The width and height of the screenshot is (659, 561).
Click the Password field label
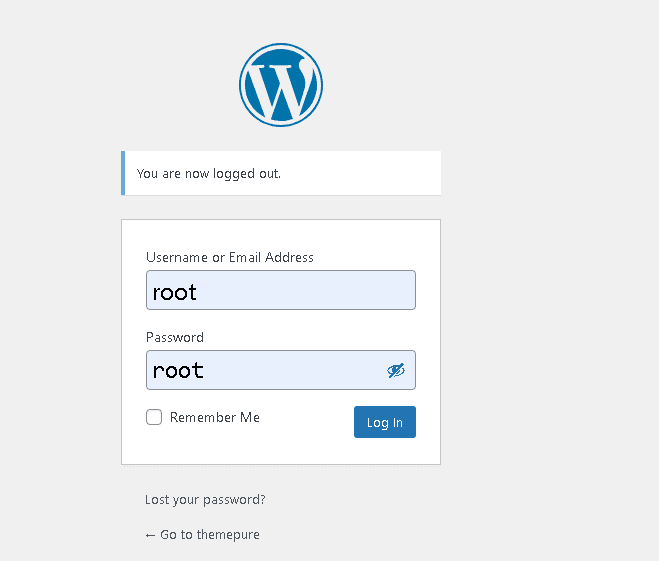pos(175,337)
